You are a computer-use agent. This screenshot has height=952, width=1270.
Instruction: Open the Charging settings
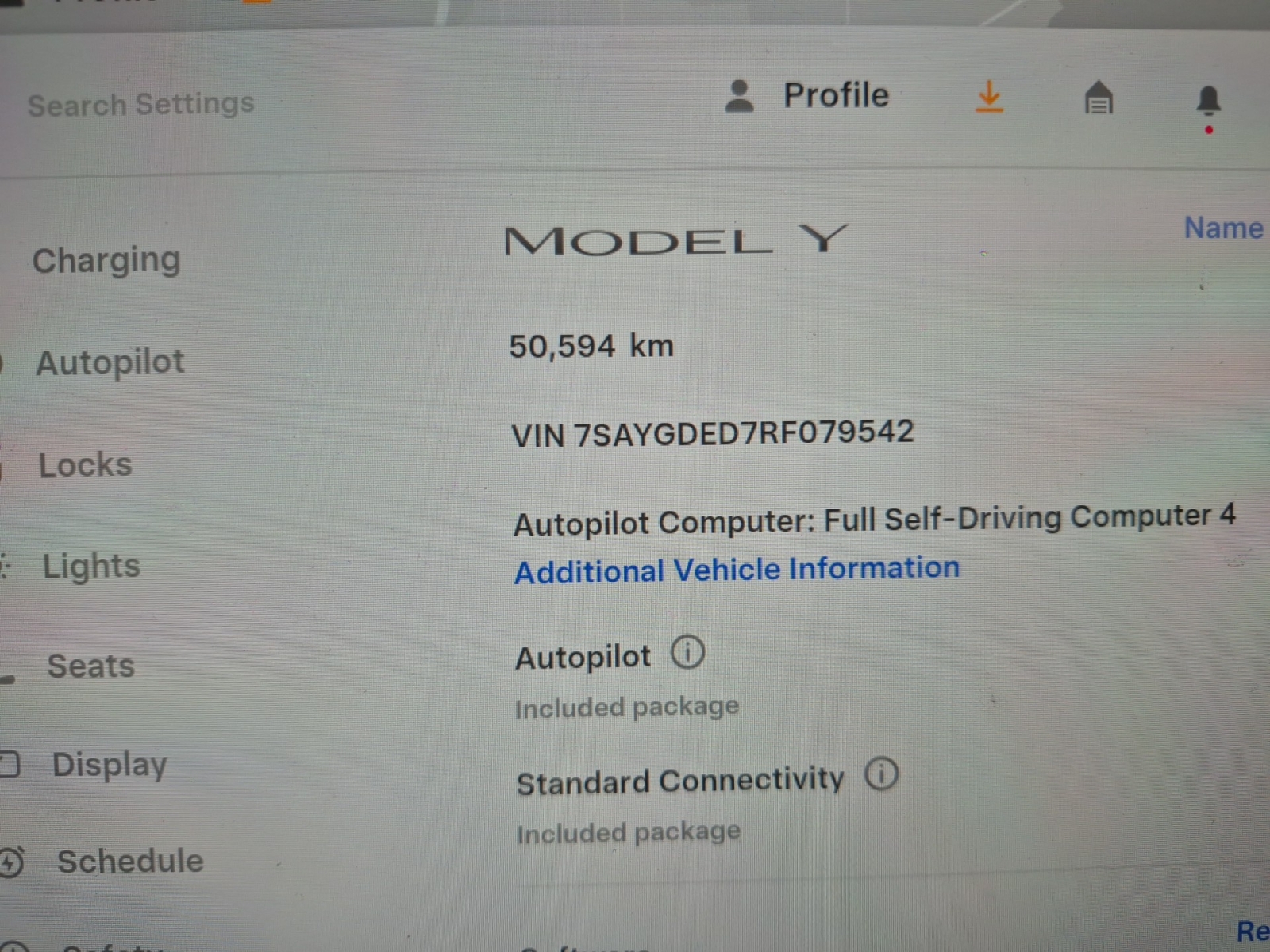106,260
